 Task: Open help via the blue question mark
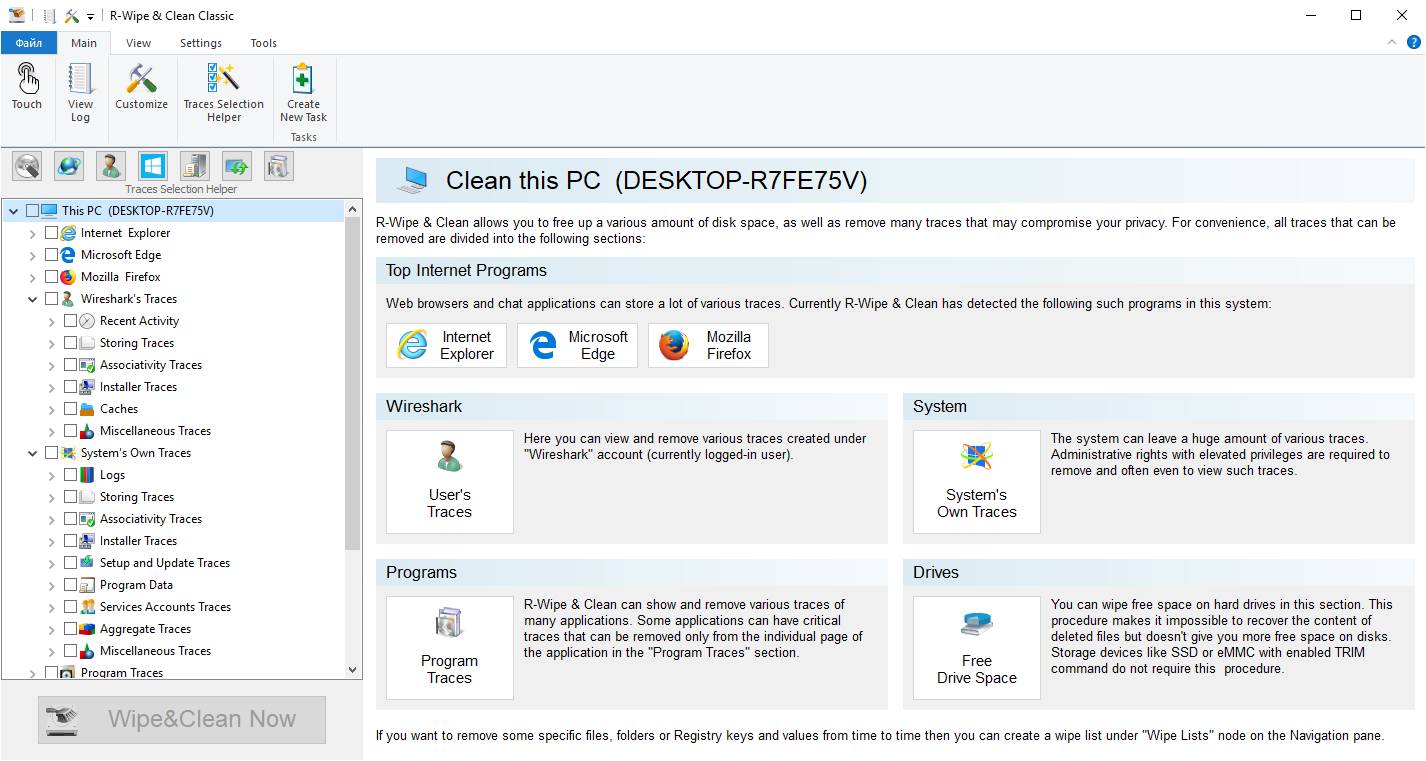click(1413, 42)
